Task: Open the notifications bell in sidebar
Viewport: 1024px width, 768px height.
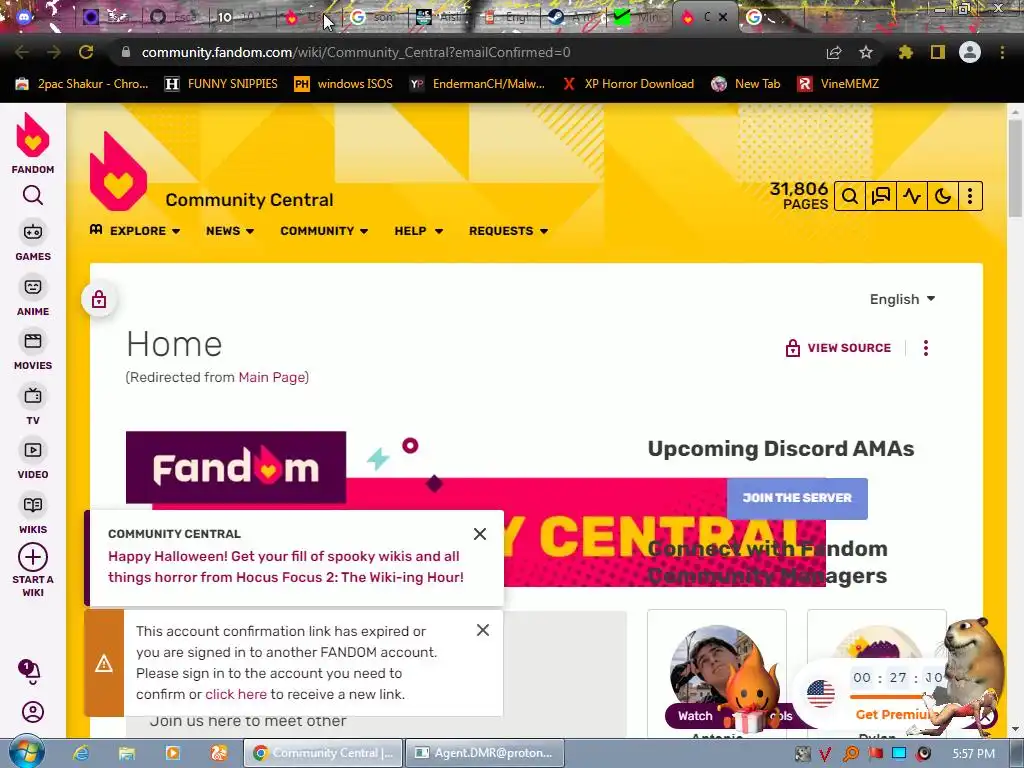Action: 30,671
